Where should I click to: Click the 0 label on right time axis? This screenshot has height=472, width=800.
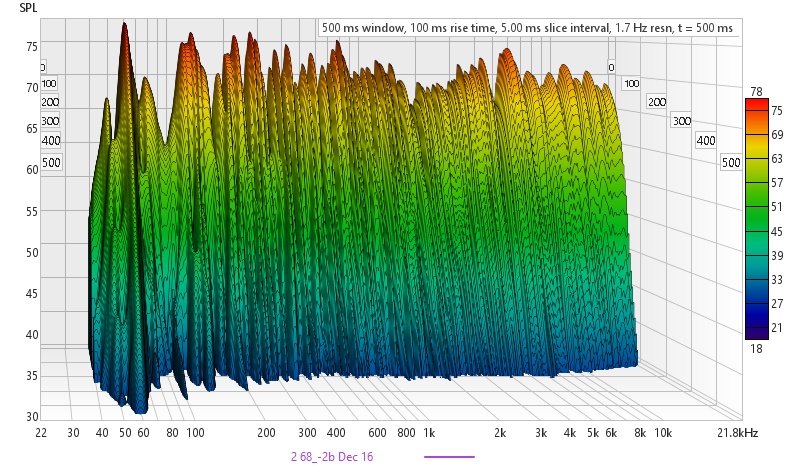pos(610,68)
